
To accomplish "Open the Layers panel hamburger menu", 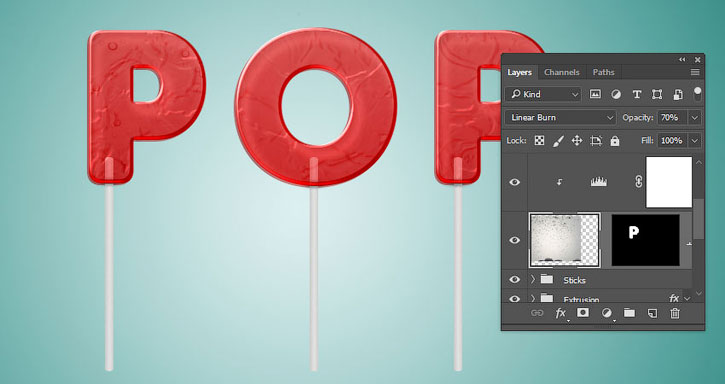I will tap(695, 72).
